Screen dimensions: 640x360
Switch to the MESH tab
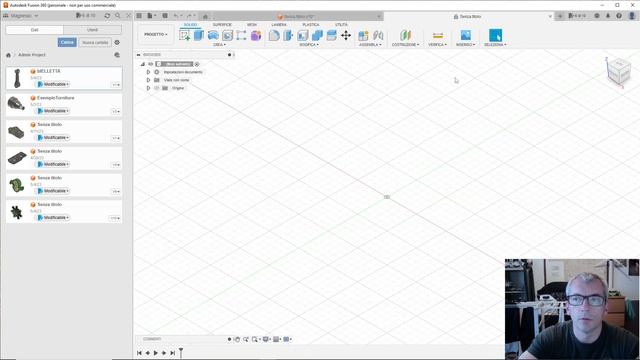coord(252,25)
